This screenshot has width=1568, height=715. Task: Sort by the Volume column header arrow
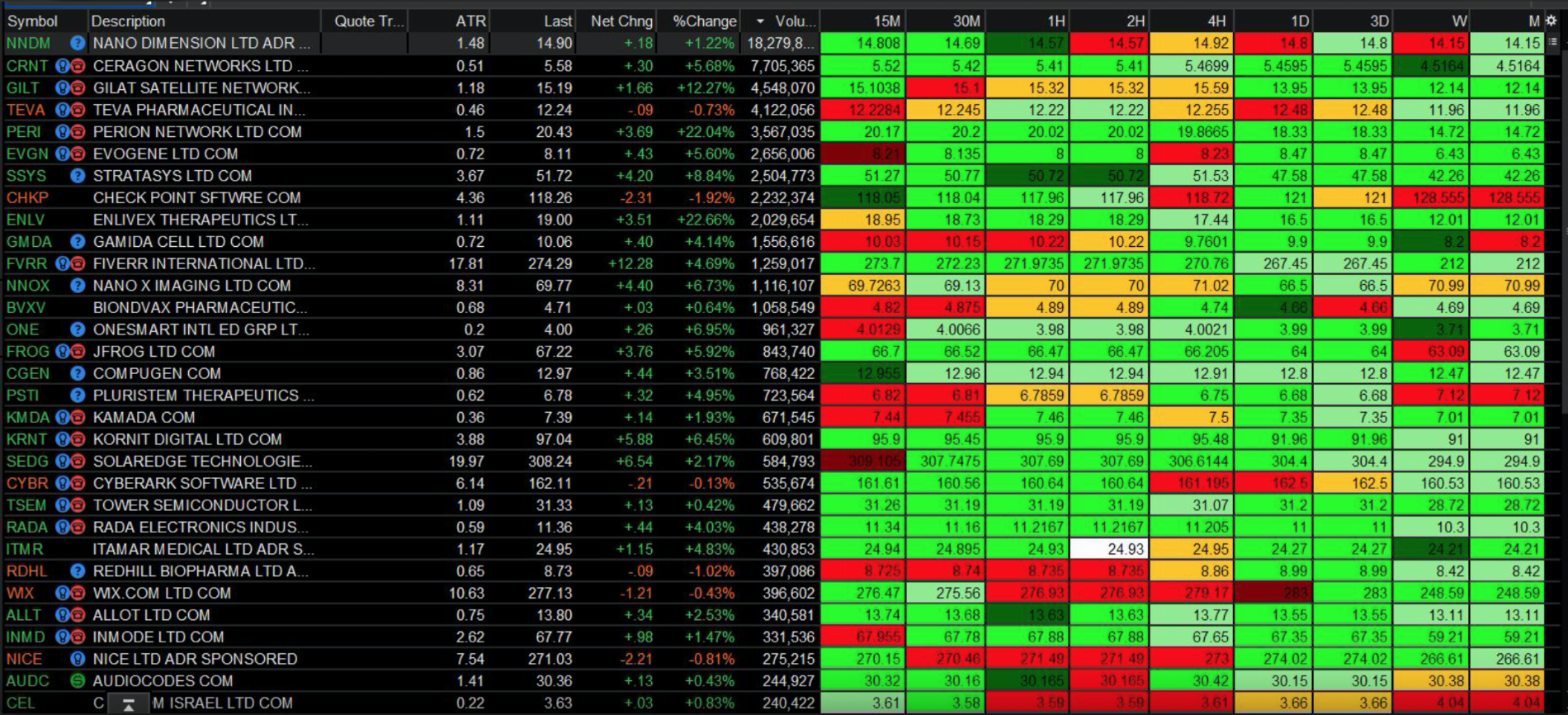(760, 21)
